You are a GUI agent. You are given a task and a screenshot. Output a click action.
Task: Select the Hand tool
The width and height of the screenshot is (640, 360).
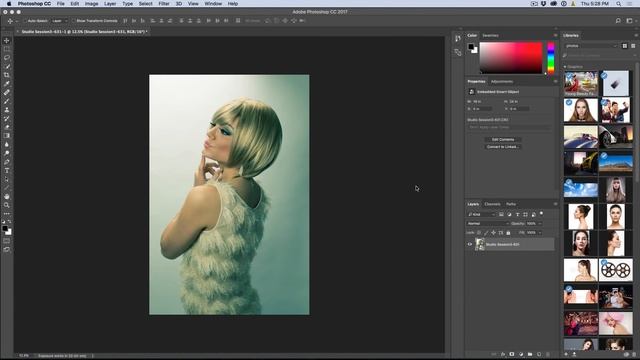point(7,196)
